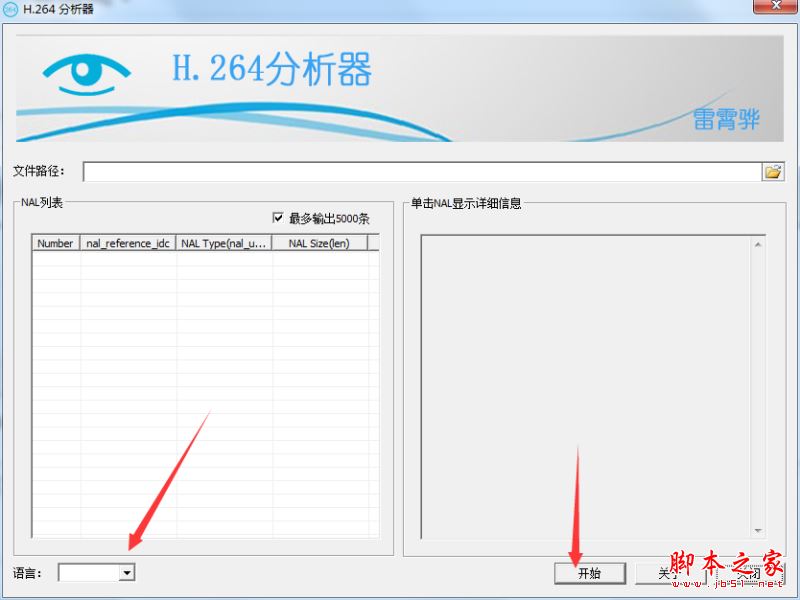Click into the 文件路径 input field
Screen dimensions: 800x600
click(422, 172)
